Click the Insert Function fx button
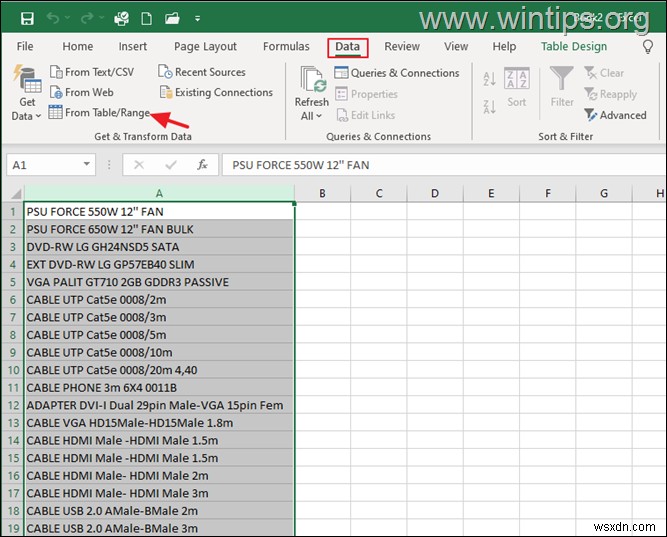The height and width of the screenshot is (537, 667). pos(202,165)
